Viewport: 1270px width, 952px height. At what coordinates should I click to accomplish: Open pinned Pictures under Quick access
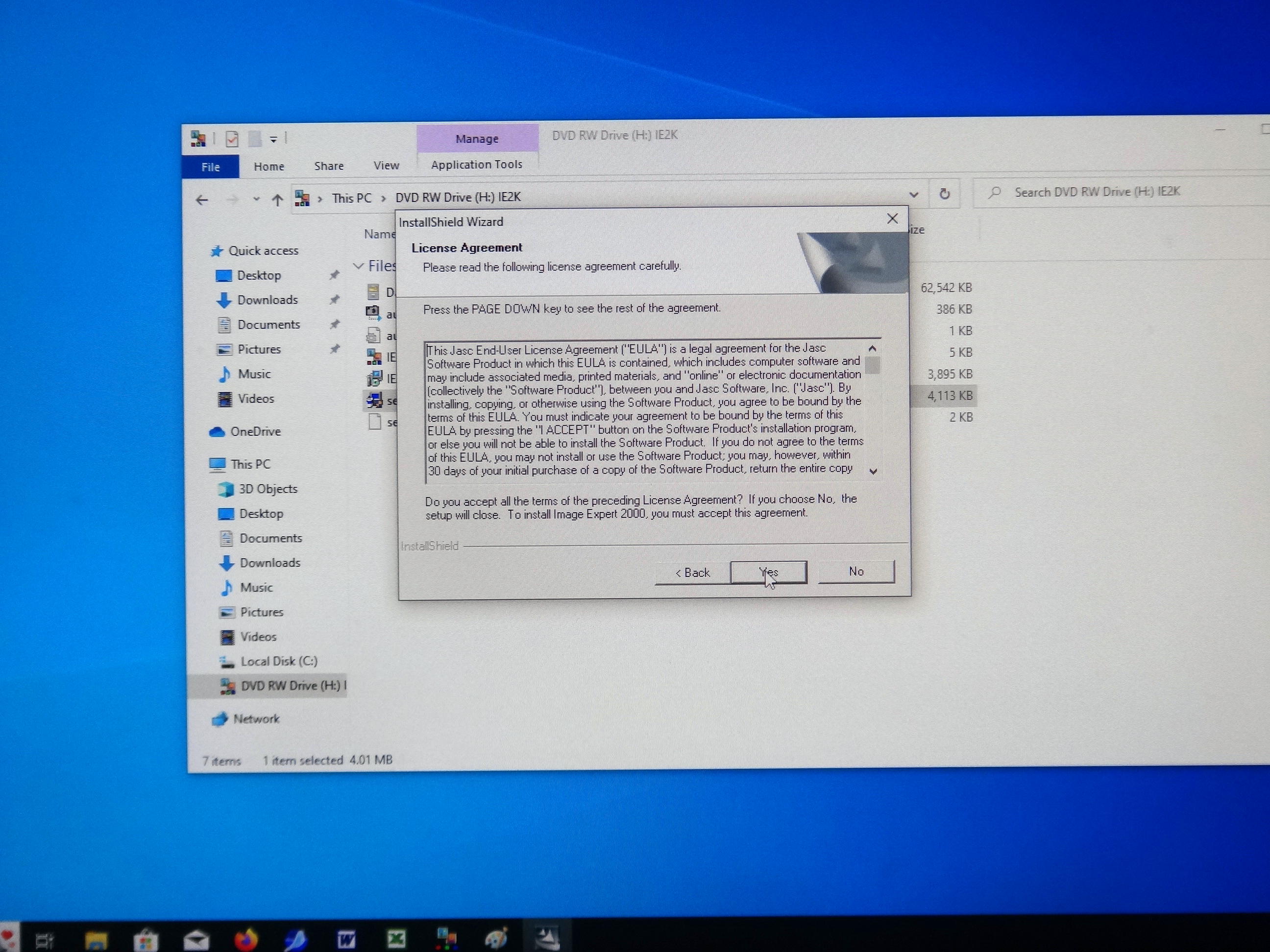258,350
